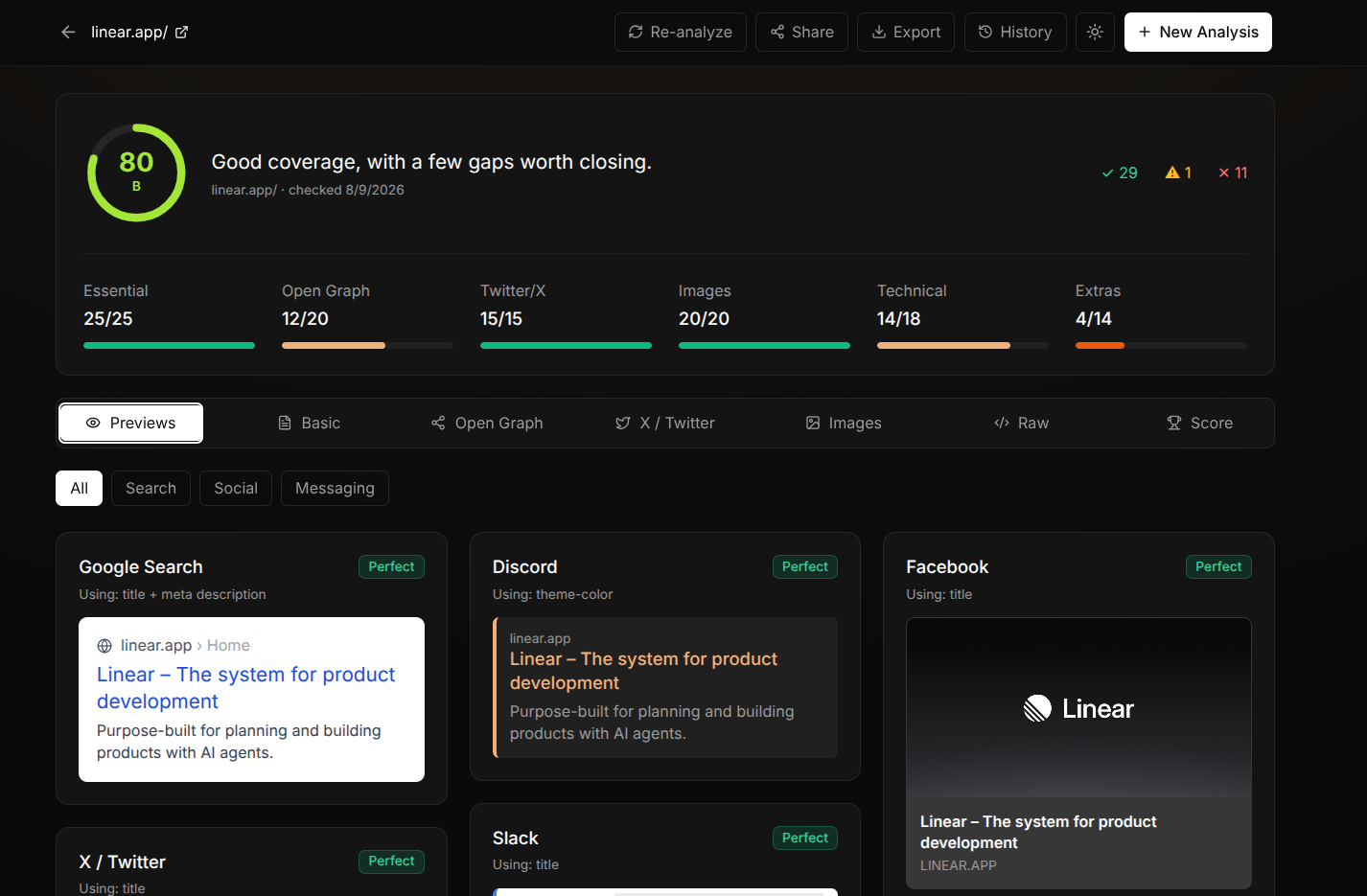Click the Slack Perfect badge
Image resolution: width=1367 pixels, height=896 pixels.
(x=805, y=838)
